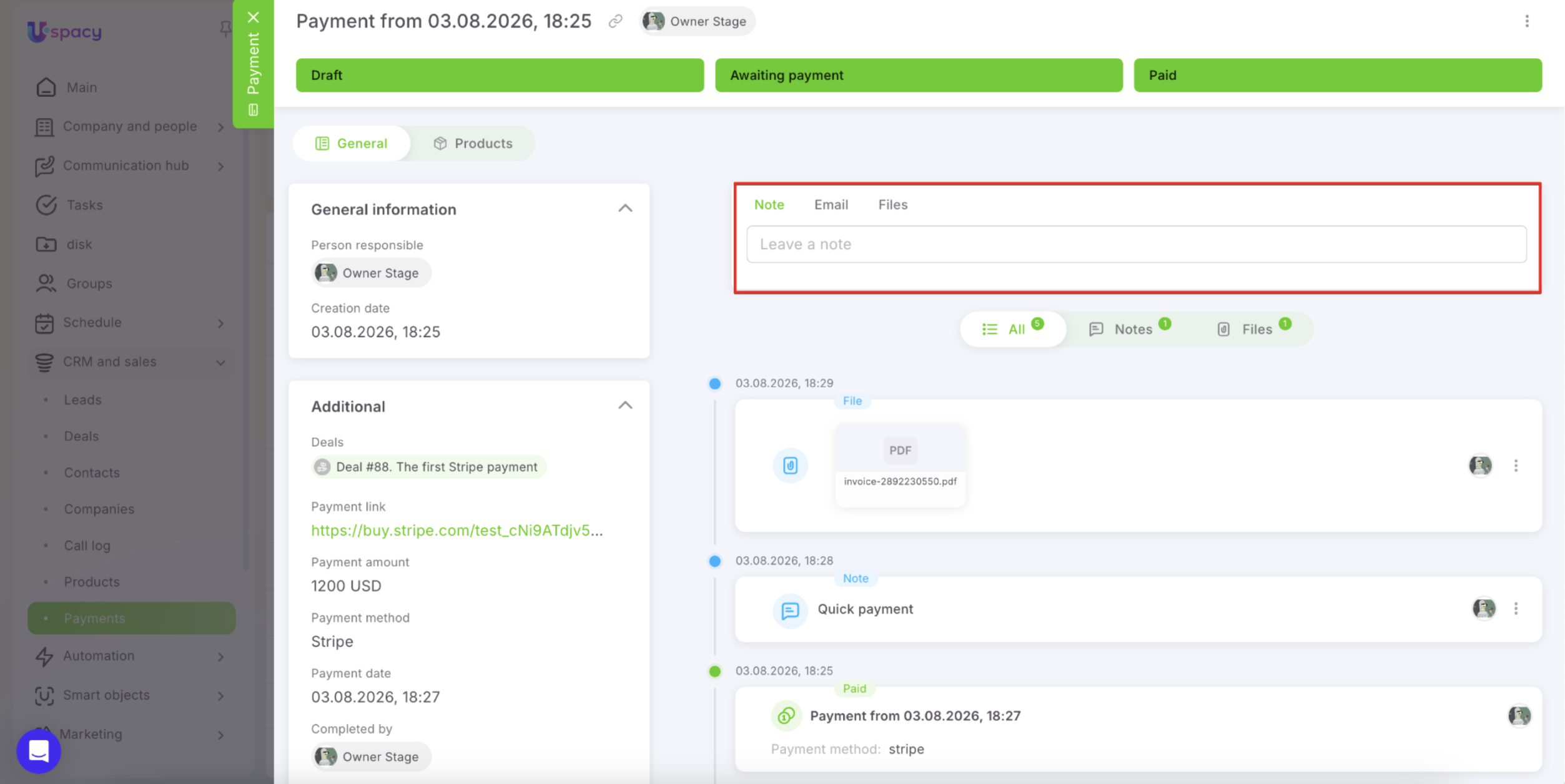Image resolution: width=1565 pixels, height=784 pixels.
Task: Open disk in the sidebar
Action: (x=79, y=244)
